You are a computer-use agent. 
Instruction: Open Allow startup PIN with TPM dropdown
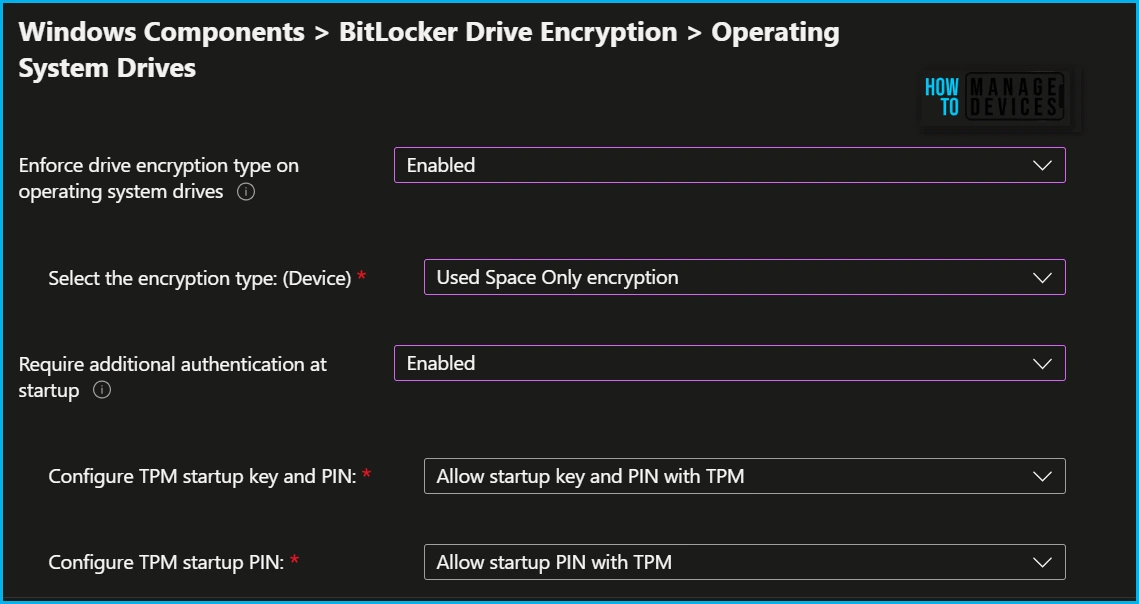coord(745,562)
